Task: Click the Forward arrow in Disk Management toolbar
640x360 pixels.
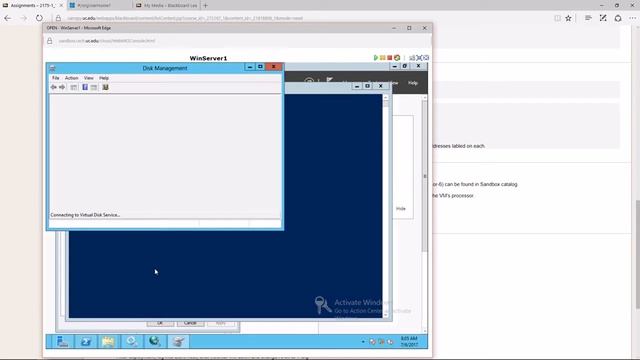Action: [x=62, y=87]
